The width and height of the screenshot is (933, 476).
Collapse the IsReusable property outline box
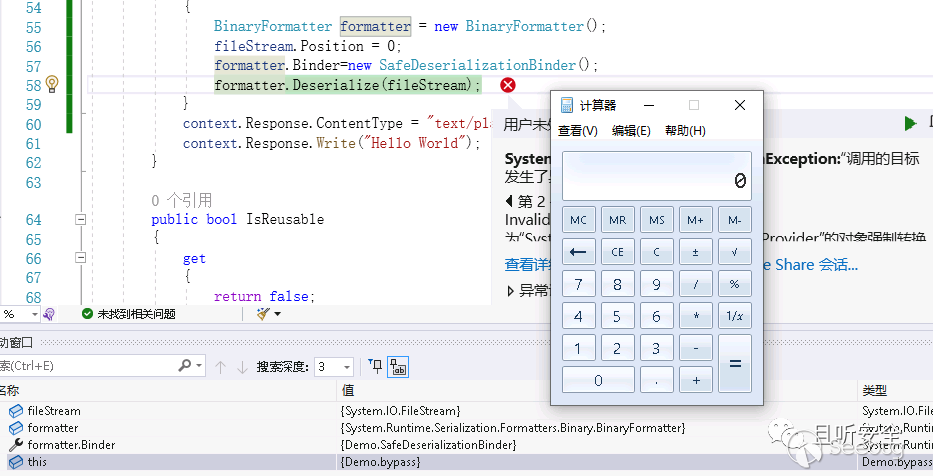click(81, 220)
